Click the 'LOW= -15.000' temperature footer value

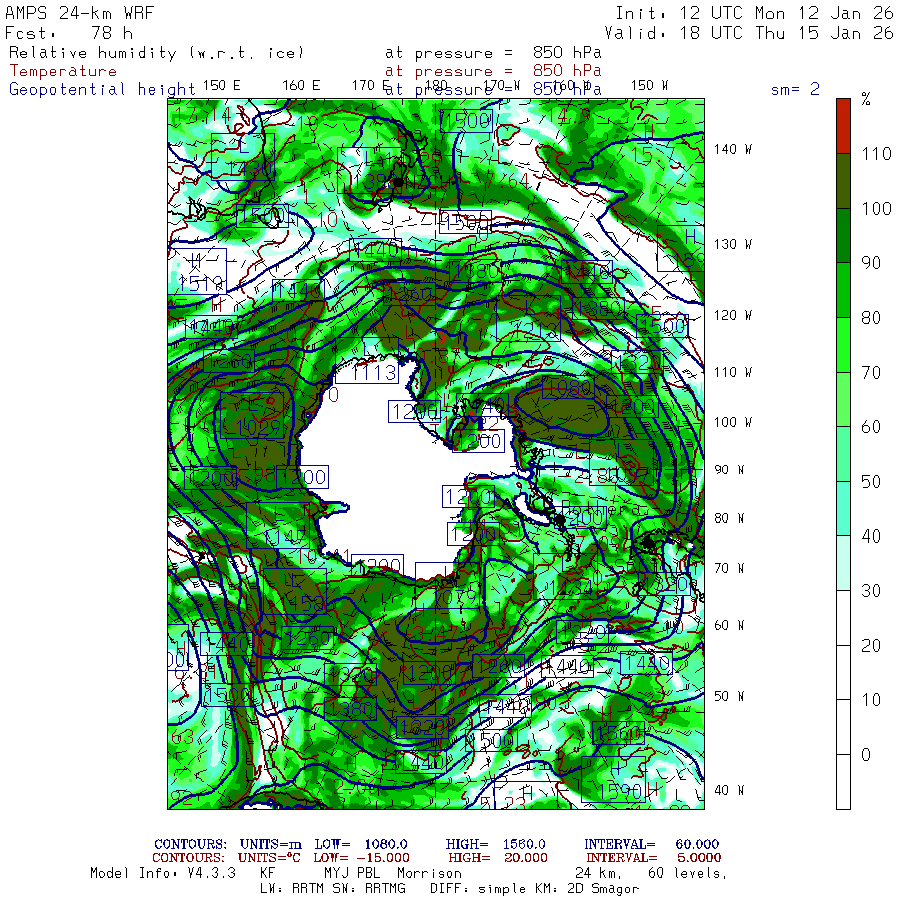click(x=361, y=858)
